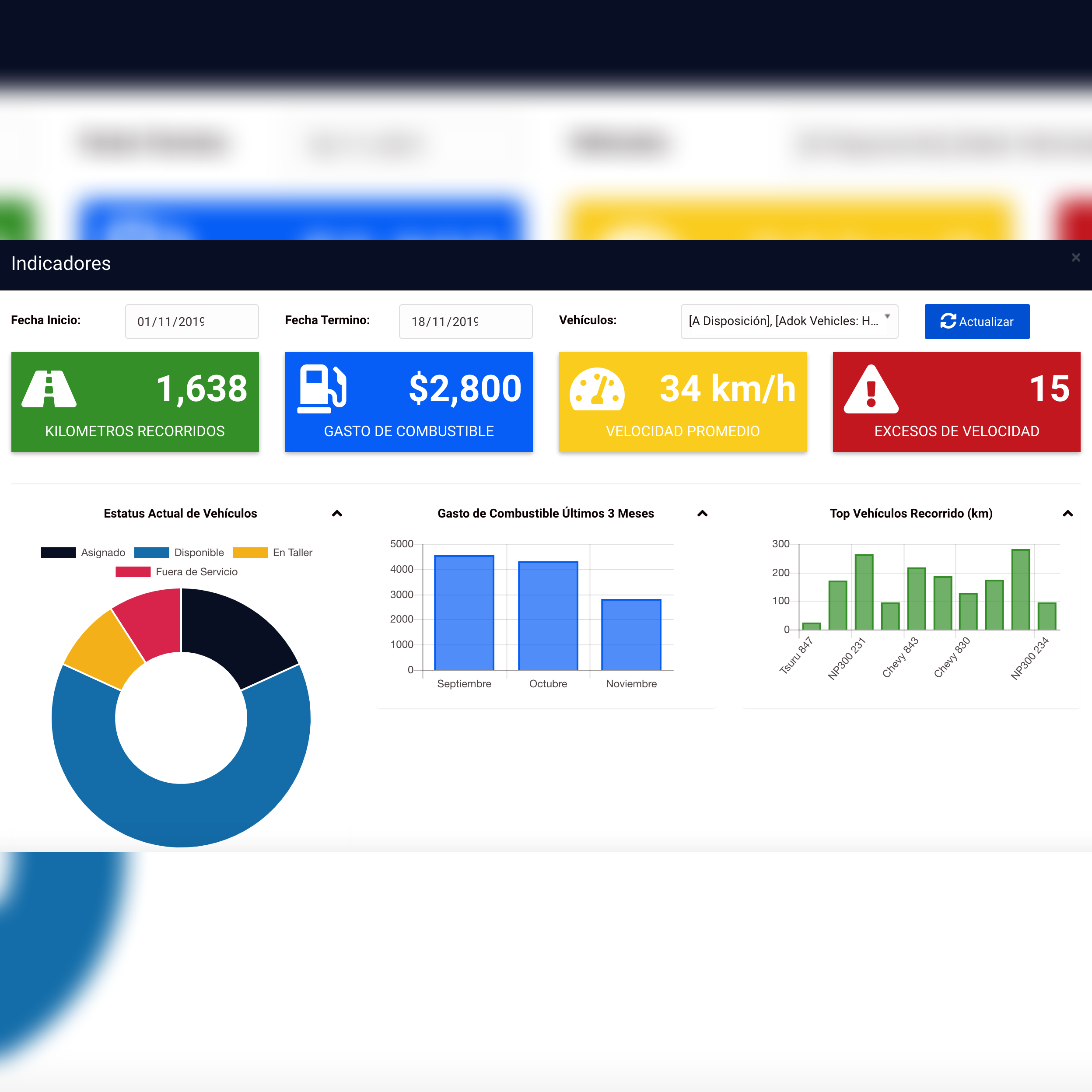Collapse the Top Vehículos Recorrido chart
Viewport: 1092px width, 1092px height.
click(1067, 513)
